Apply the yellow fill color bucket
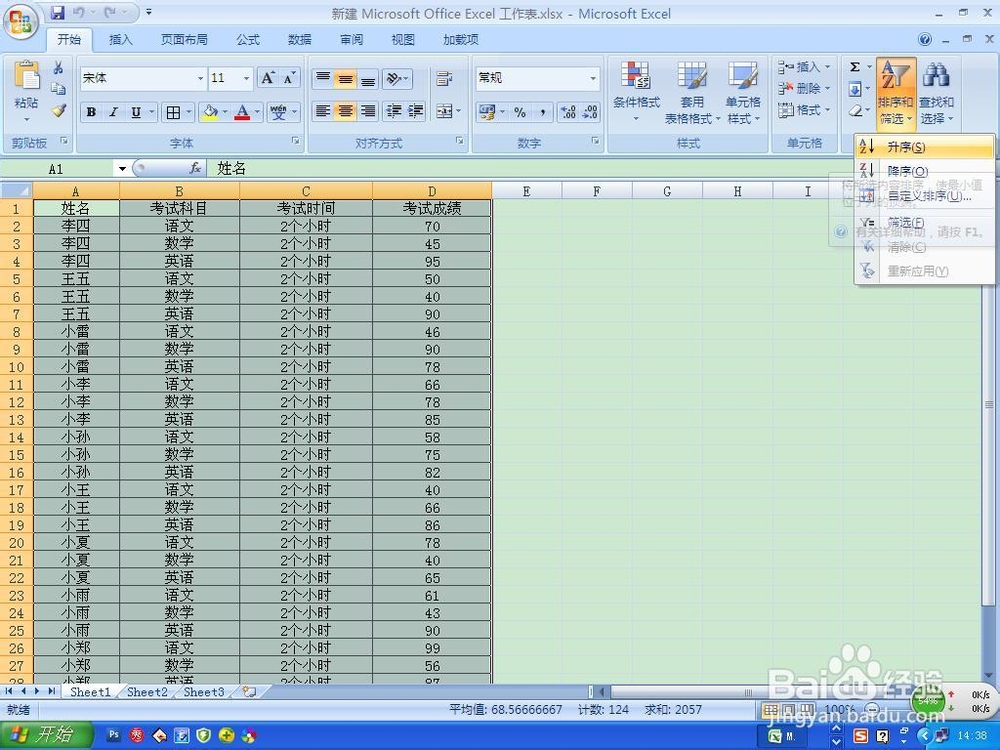 (210, 113)
